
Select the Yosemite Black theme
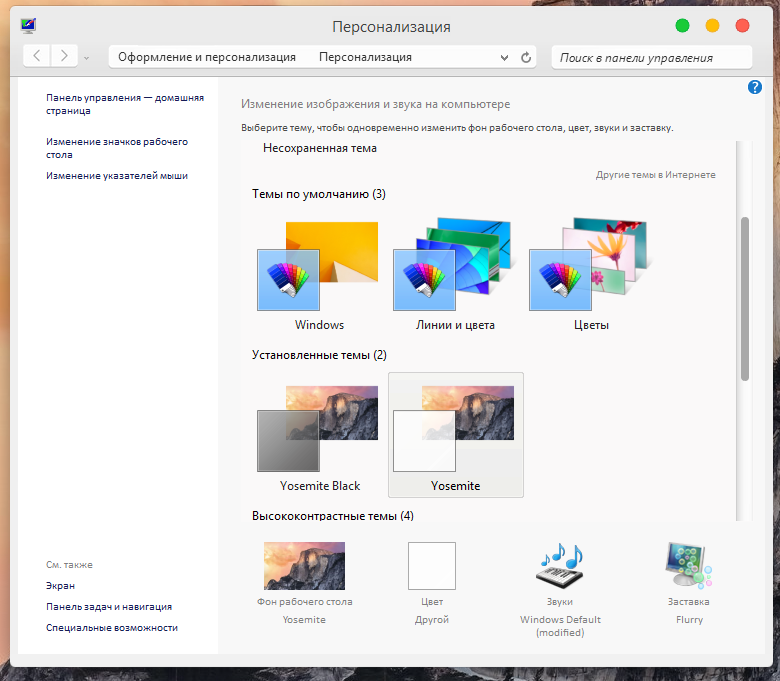tap(319, 435)
